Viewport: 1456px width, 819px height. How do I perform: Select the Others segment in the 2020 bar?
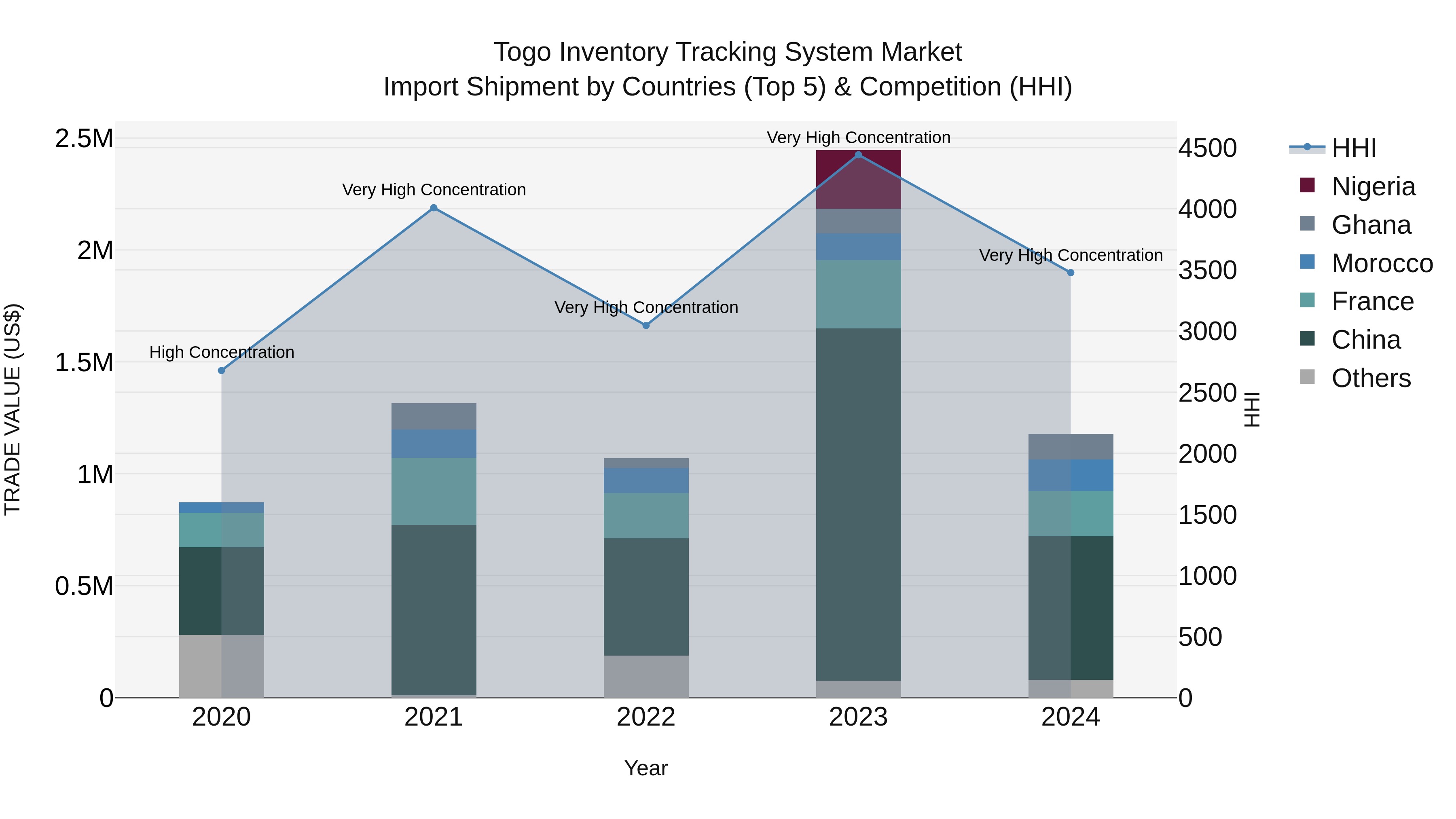(222, 667)
